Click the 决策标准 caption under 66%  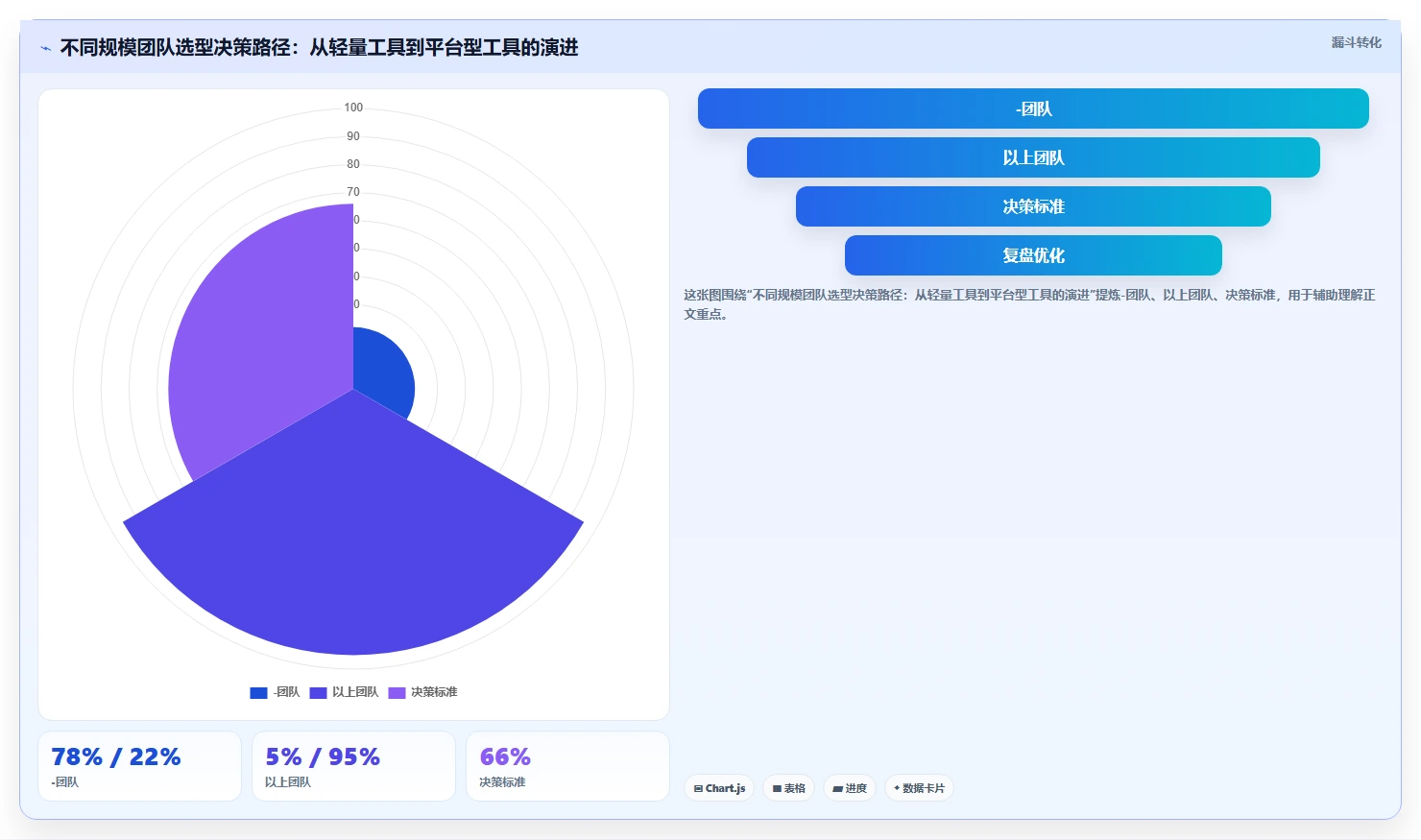[502, 782]
